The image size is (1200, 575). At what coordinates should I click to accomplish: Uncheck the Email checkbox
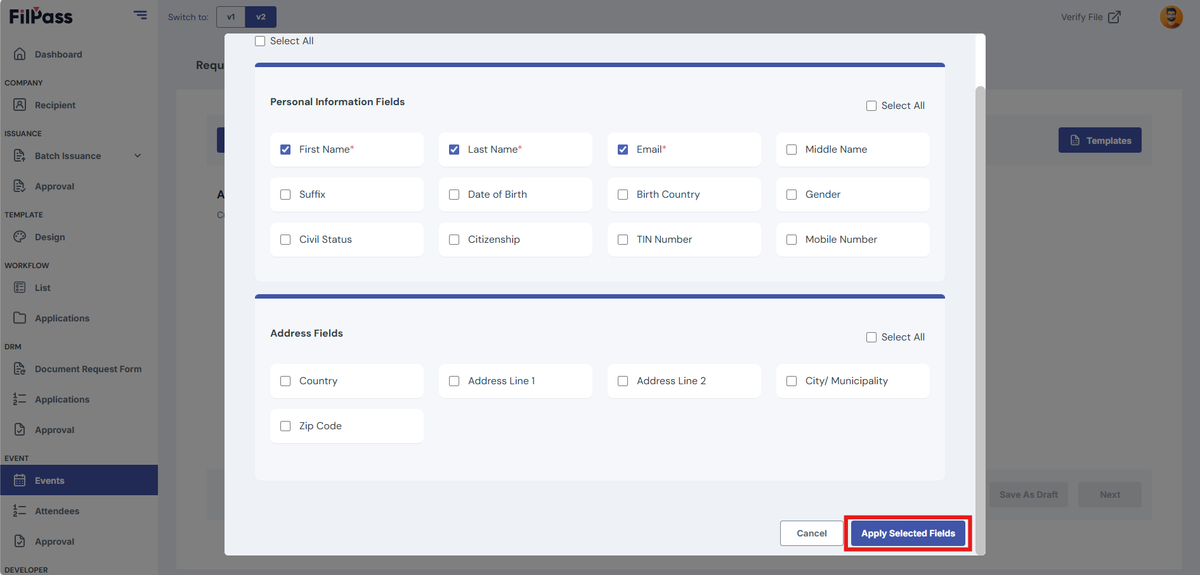tap(623, 149)
